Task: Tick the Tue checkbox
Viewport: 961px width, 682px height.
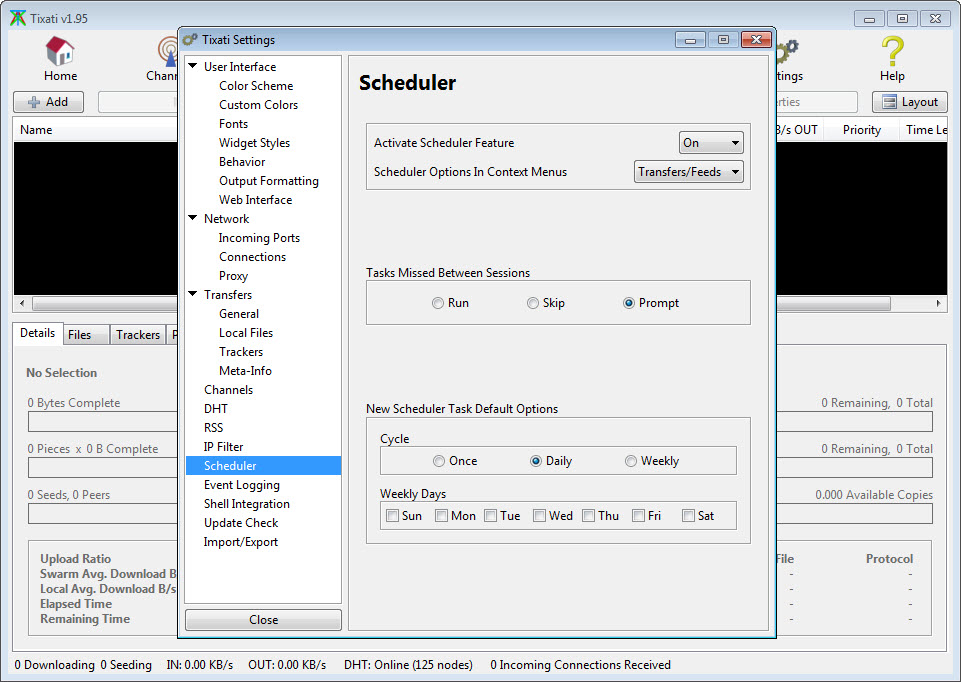Action: [490, 516]
